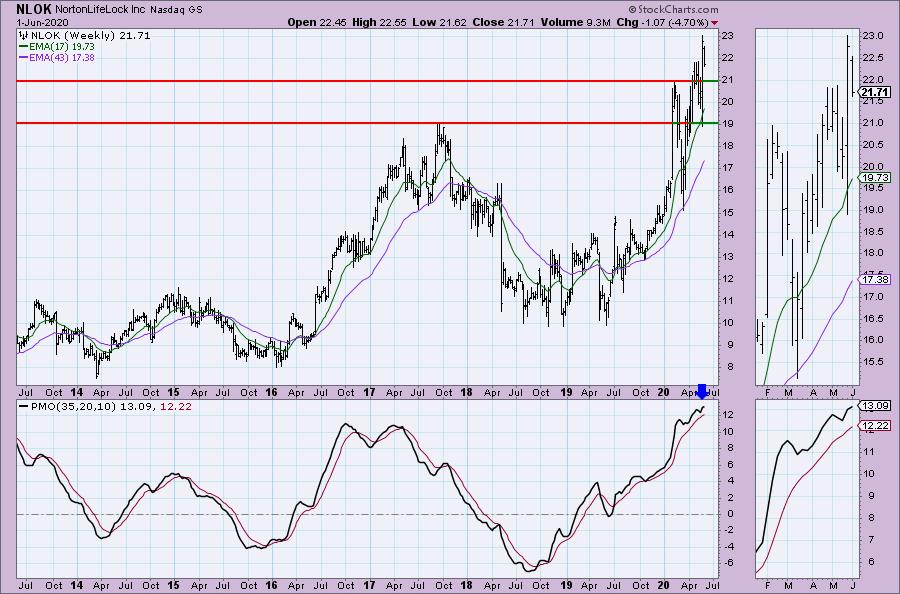Screen dimensions: 900x594
Task: Click the -6 label on the PMO axis
Action: [727, 562]
